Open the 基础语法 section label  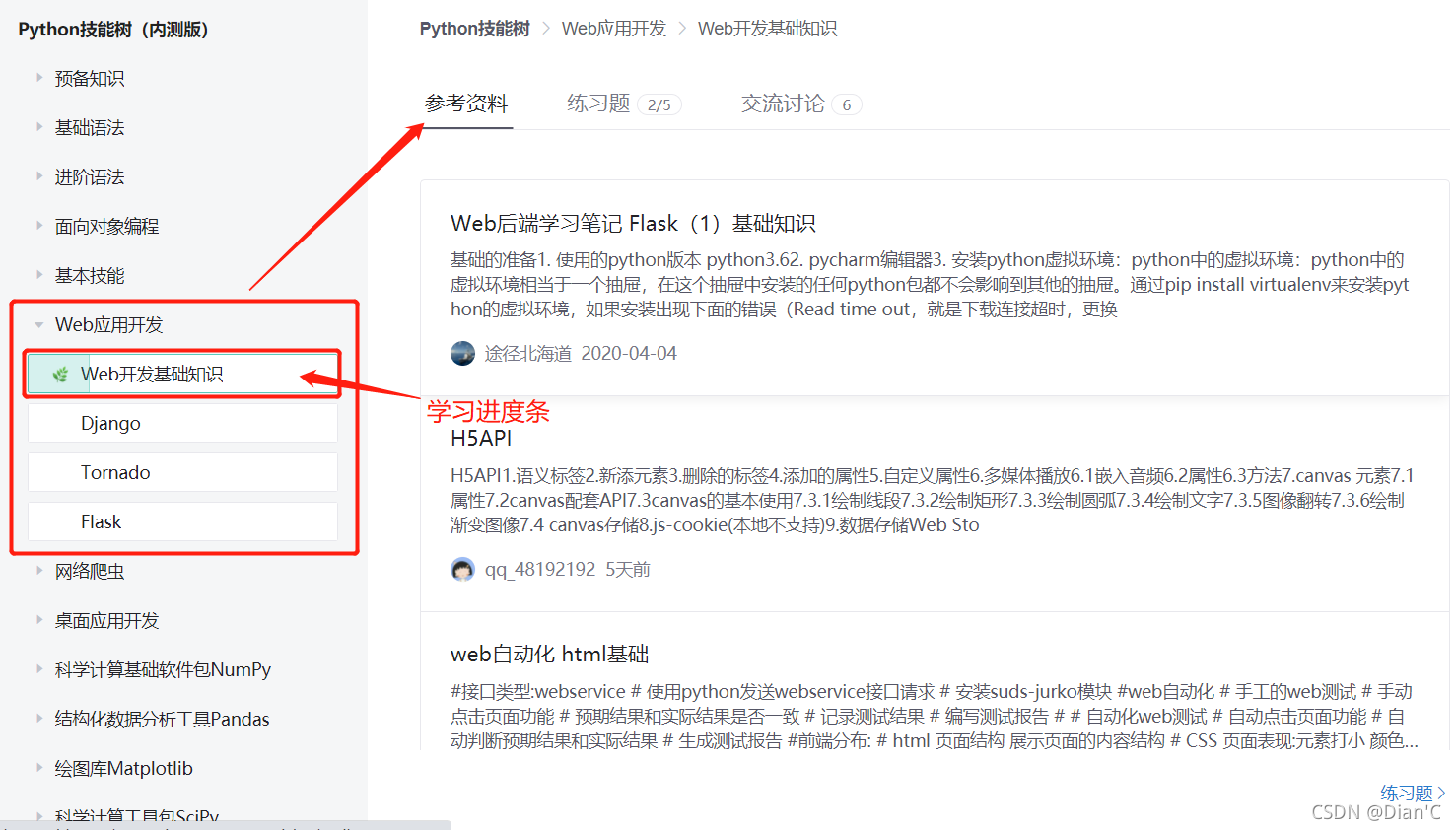90,127
